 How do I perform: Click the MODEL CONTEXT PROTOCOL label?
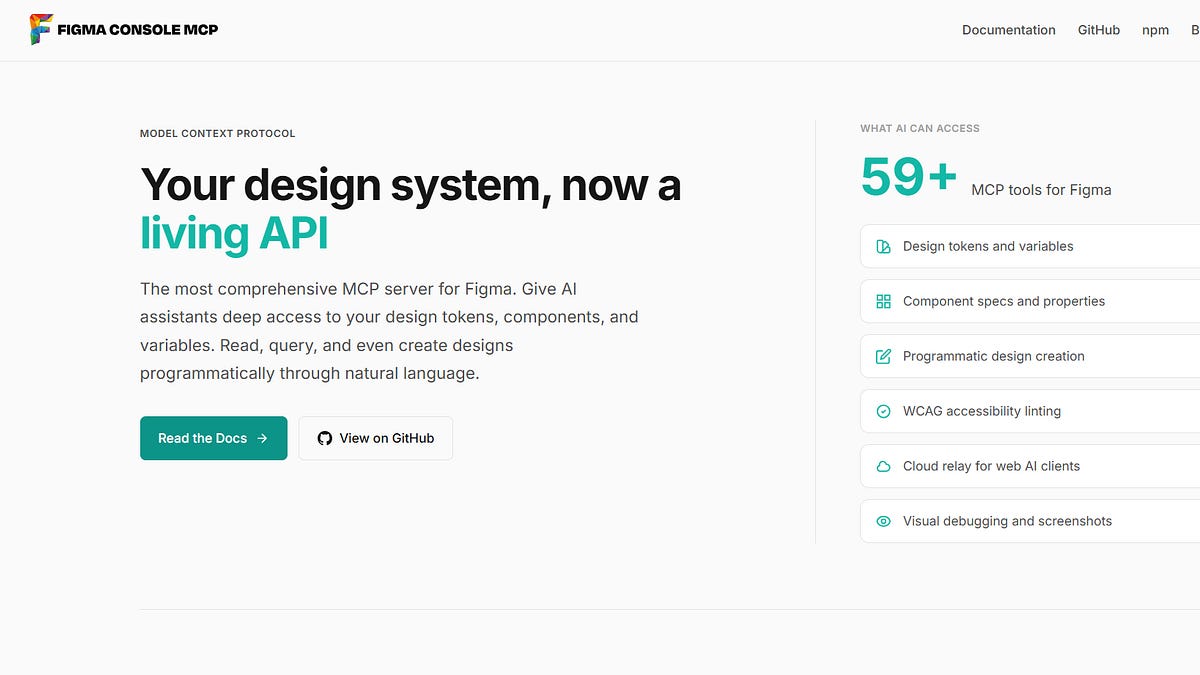pyautogui.click(x=218, y=133)
